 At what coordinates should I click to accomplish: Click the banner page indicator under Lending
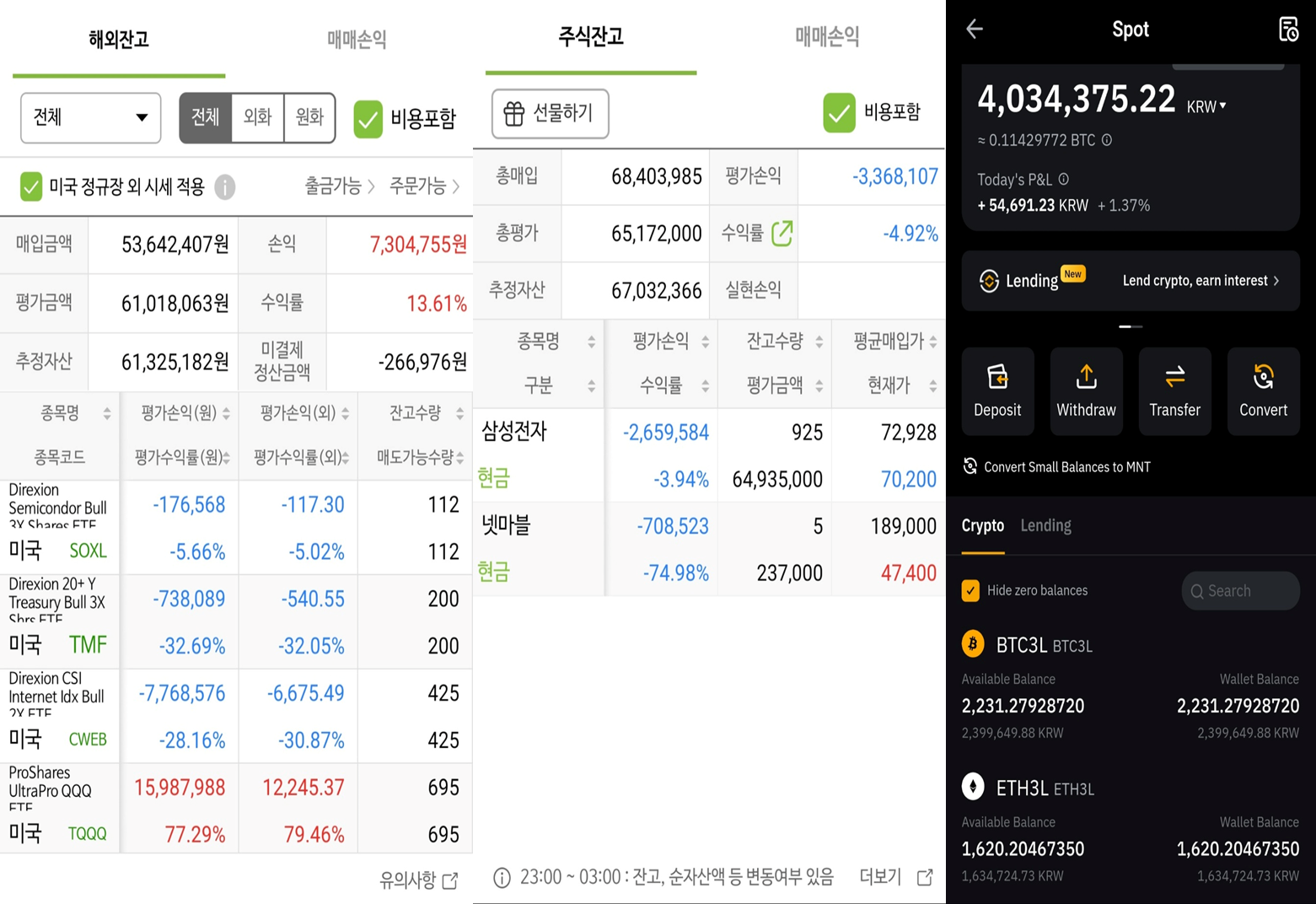1131,326
